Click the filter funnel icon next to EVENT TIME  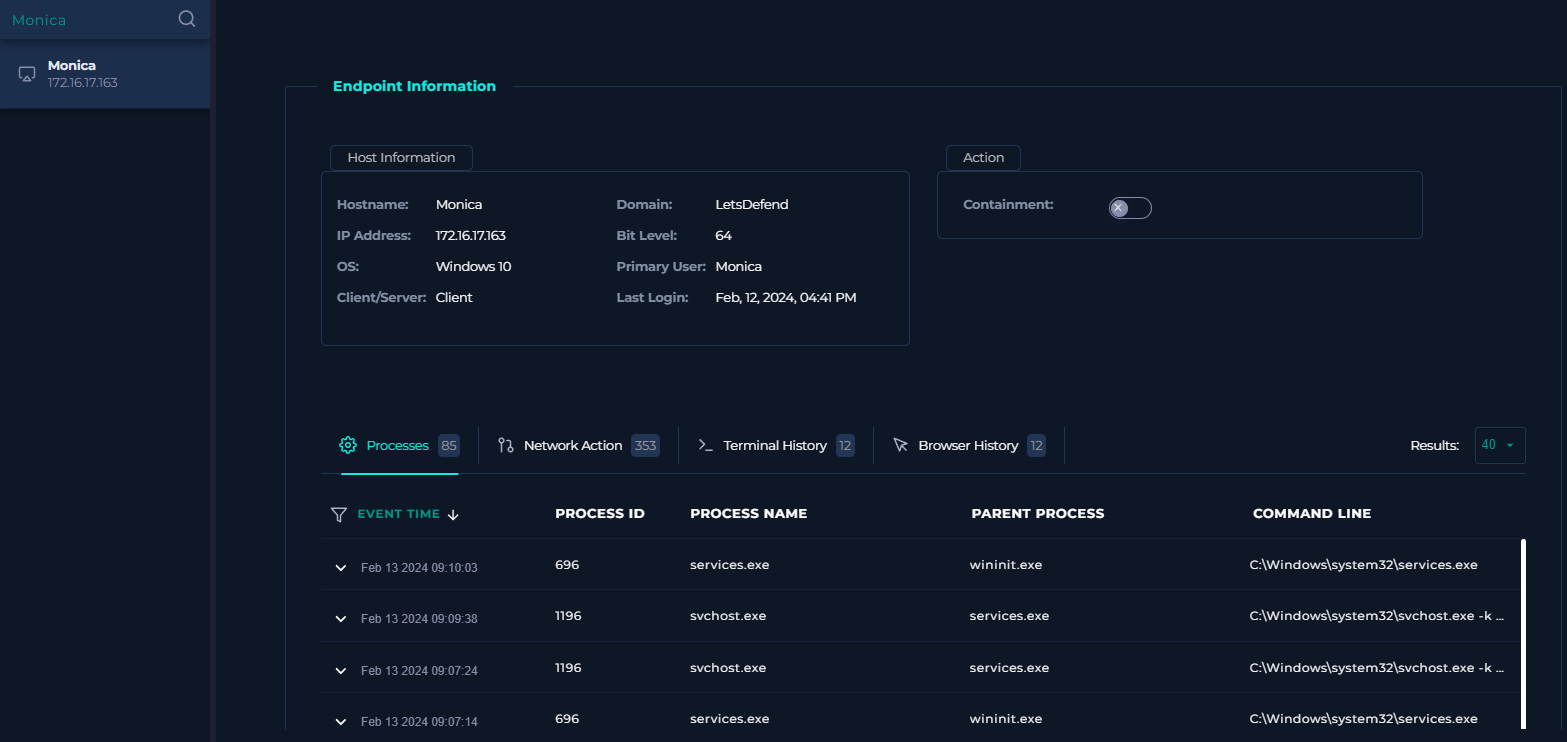click(338, 514)
